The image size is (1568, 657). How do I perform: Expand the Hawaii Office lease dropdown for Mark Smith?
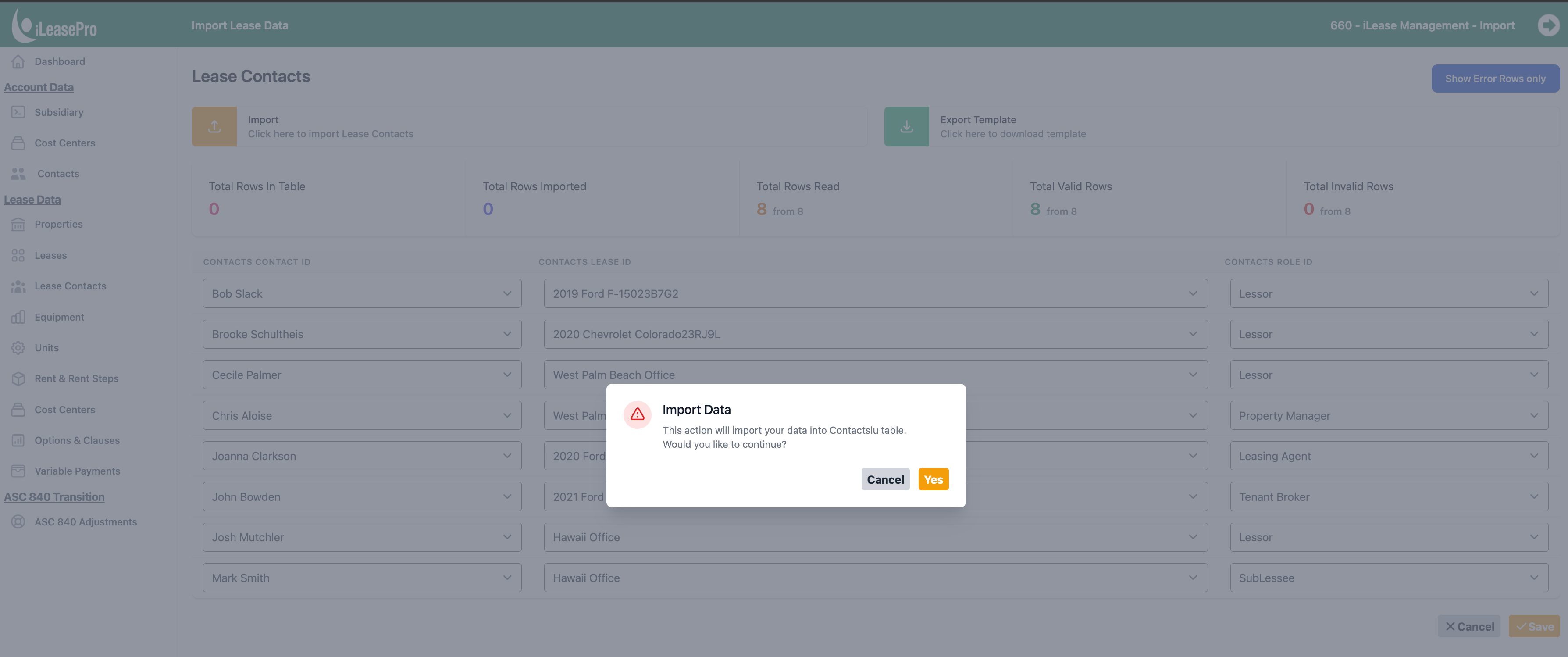875,578
